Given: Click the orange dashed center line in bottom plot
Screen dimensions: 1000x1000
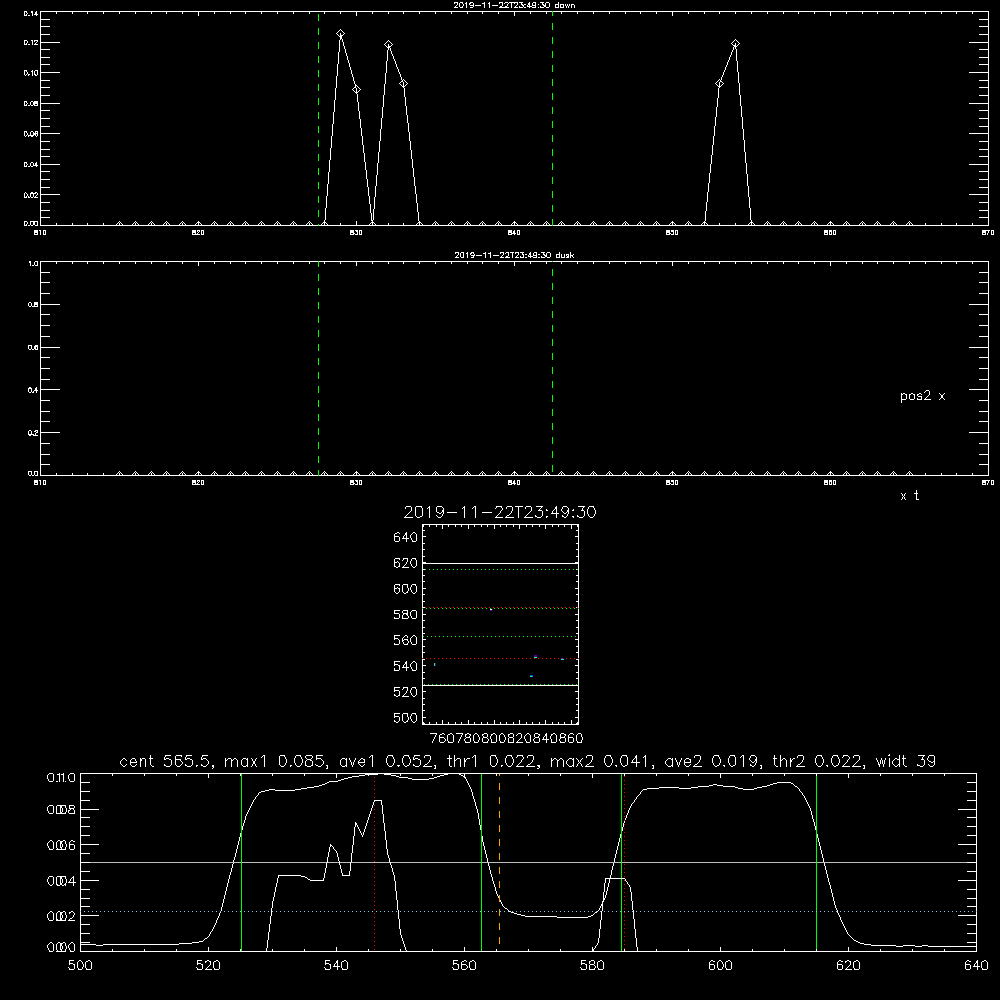Looking at the screenshot, I should (x=499, y=862).
